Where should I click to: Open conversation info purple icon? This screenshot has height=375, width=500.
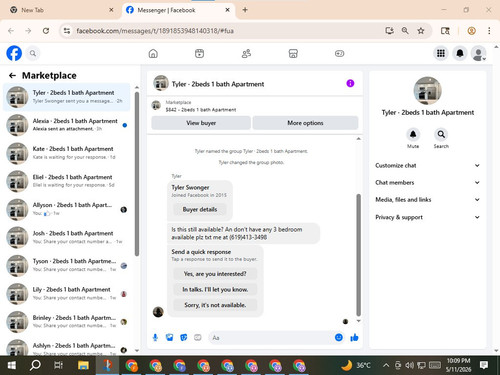click(350, 83)
